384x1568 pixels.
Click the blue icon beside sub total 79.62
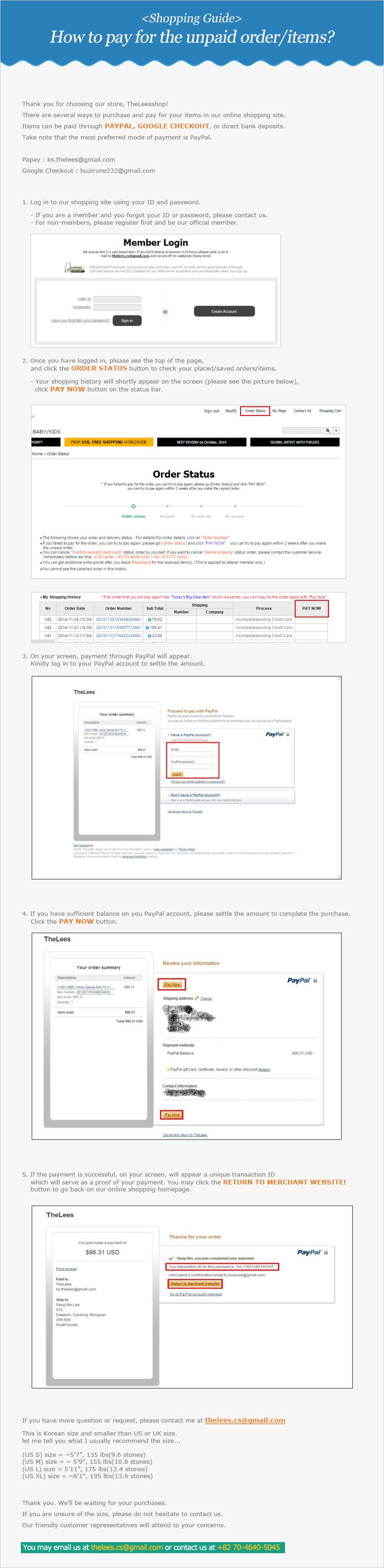pyautogui.click(x=149, y=620)
